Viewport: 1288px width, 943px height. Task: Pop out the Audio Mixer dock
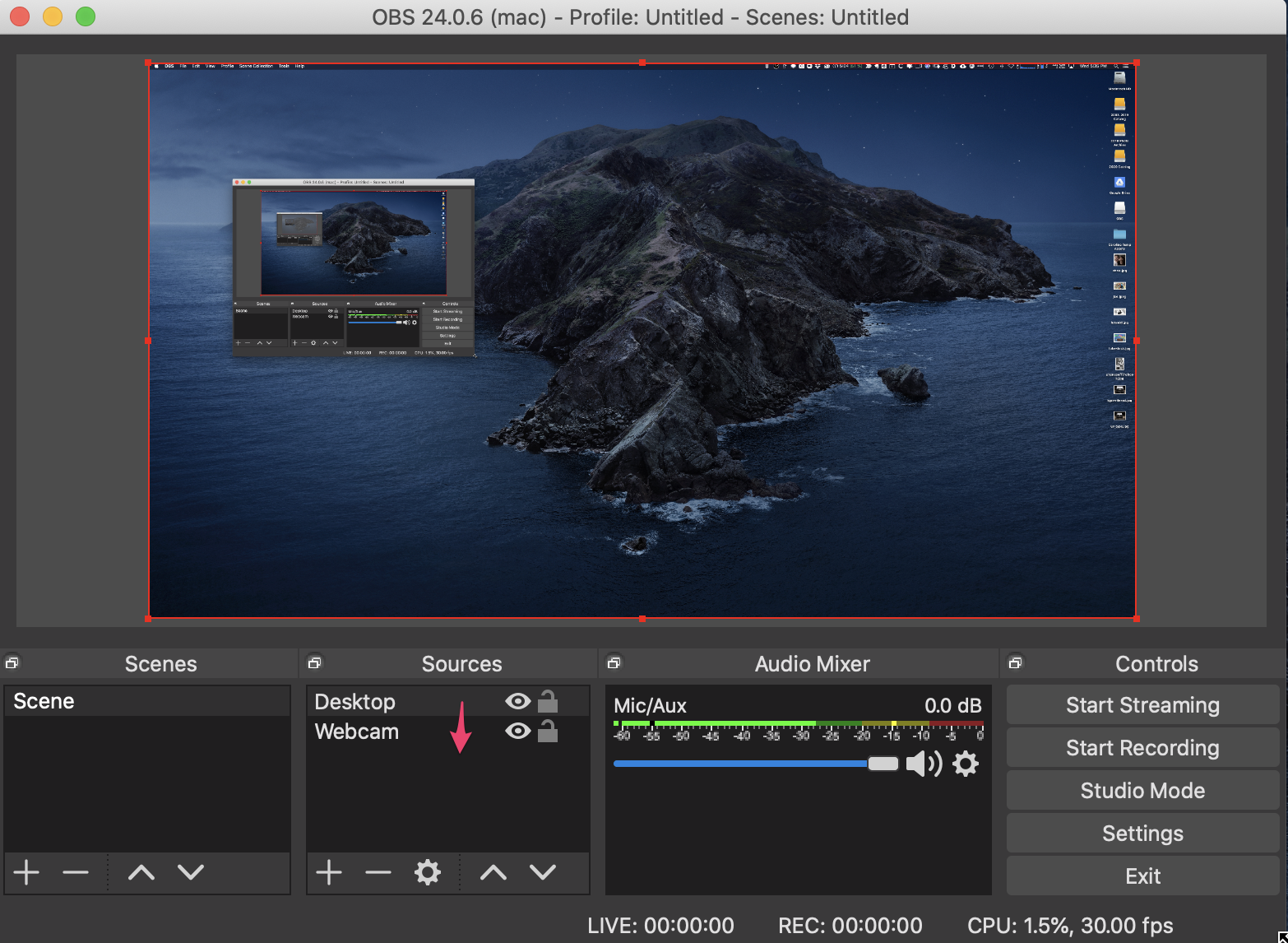tap(614, 663)
